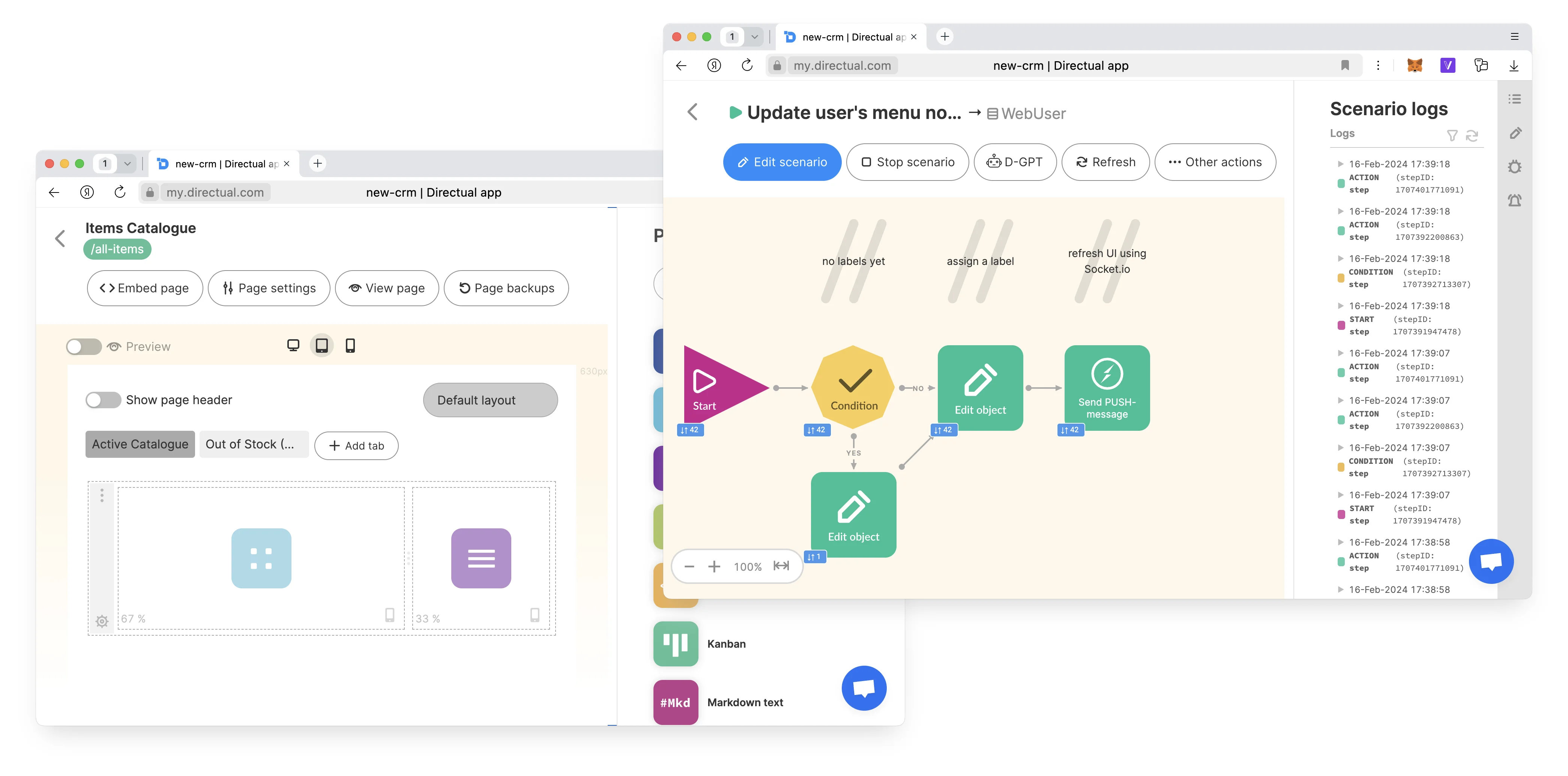Open MetaMask fox extension

click(x=1415, y=65)
